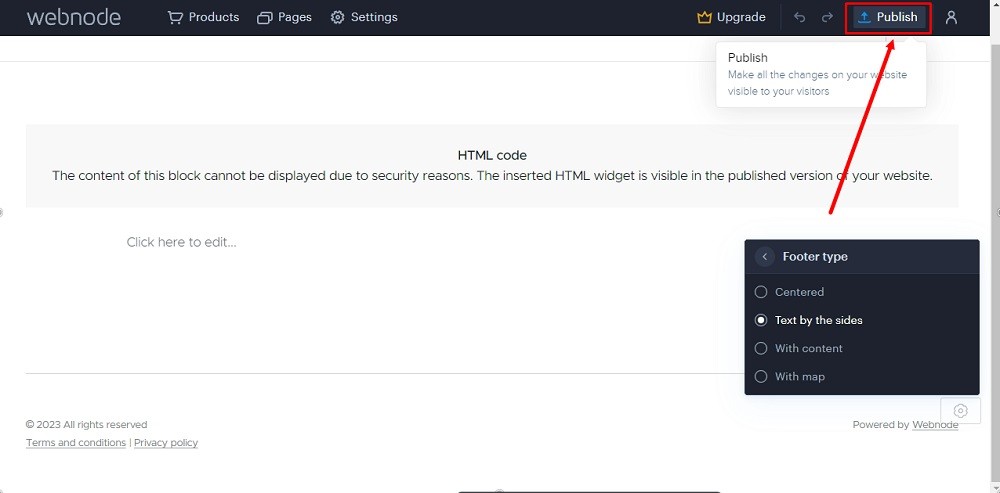The height and width of the screenshot is (493, 1000).
Task: Click the 'Click here to edit...' text field
Action: point(182,242)
